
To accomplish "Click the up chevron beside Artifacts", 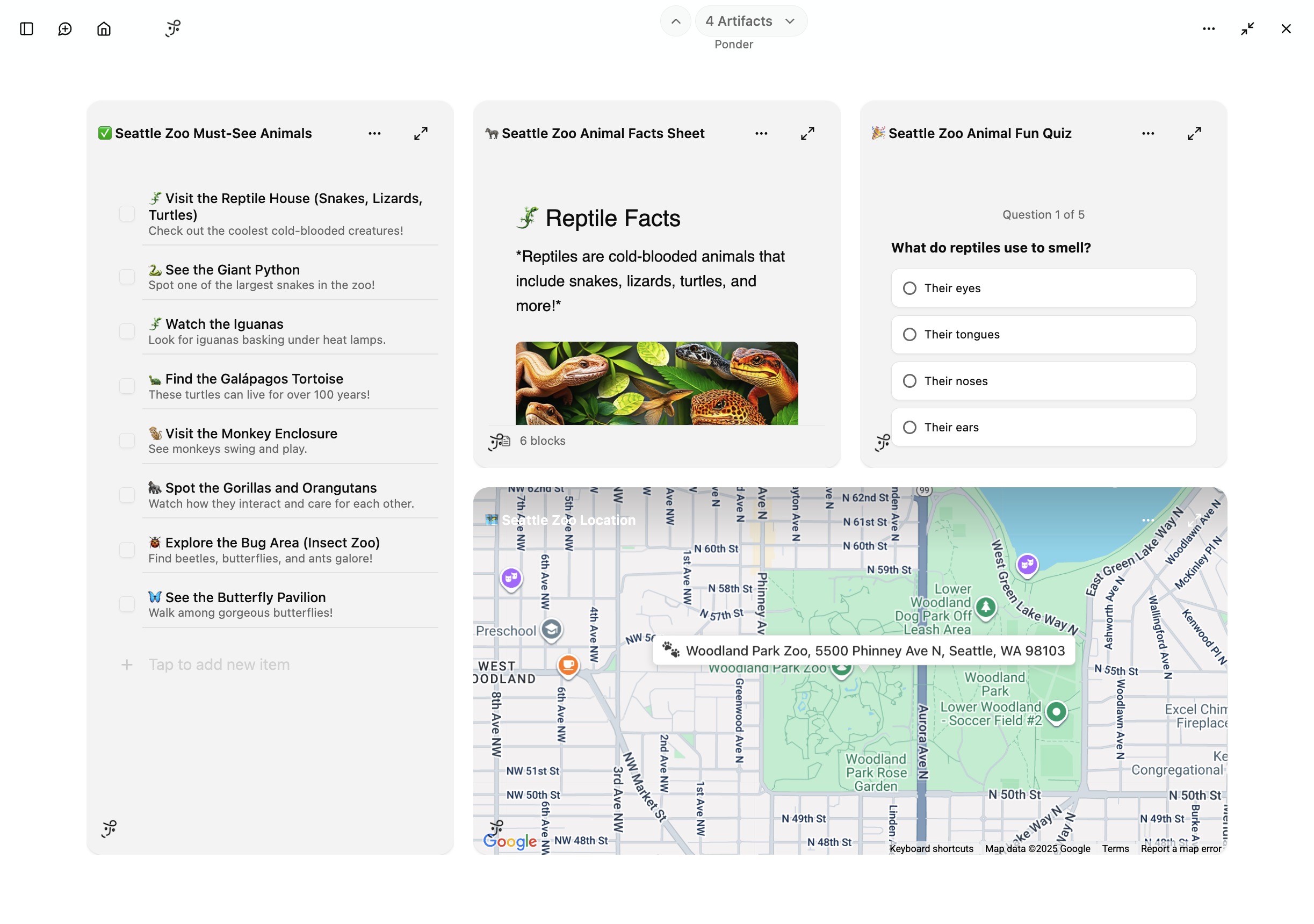I will pos(675,21).
